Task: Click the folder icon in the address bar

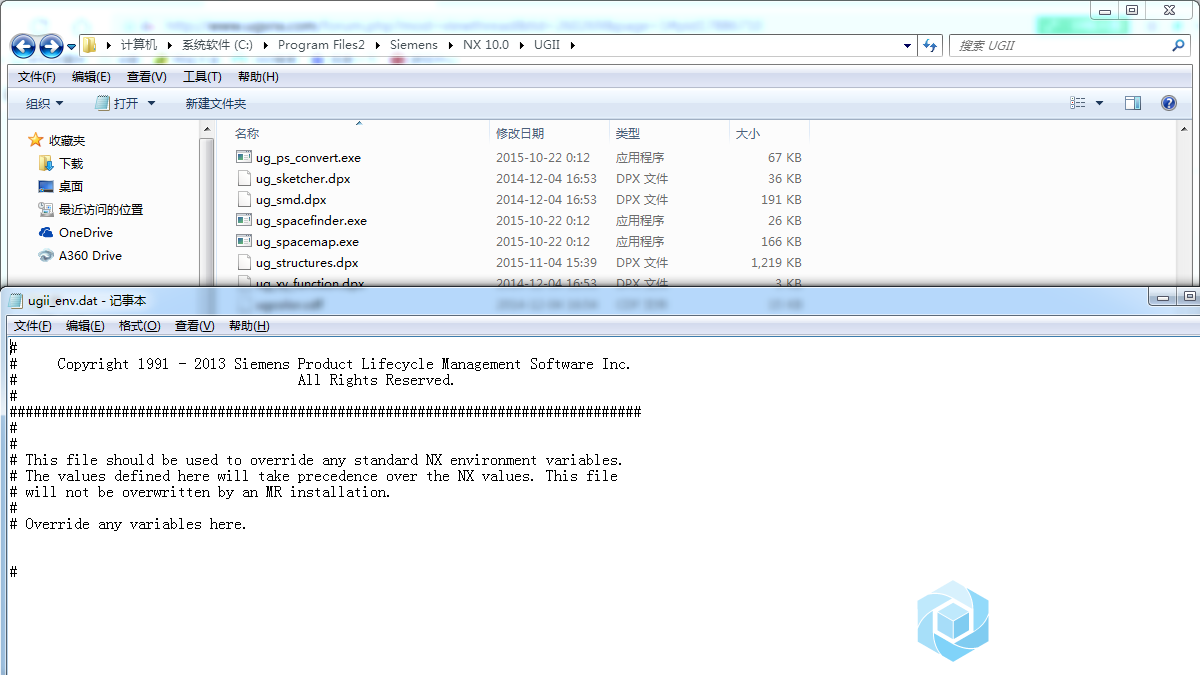Action: pos(89,45)
